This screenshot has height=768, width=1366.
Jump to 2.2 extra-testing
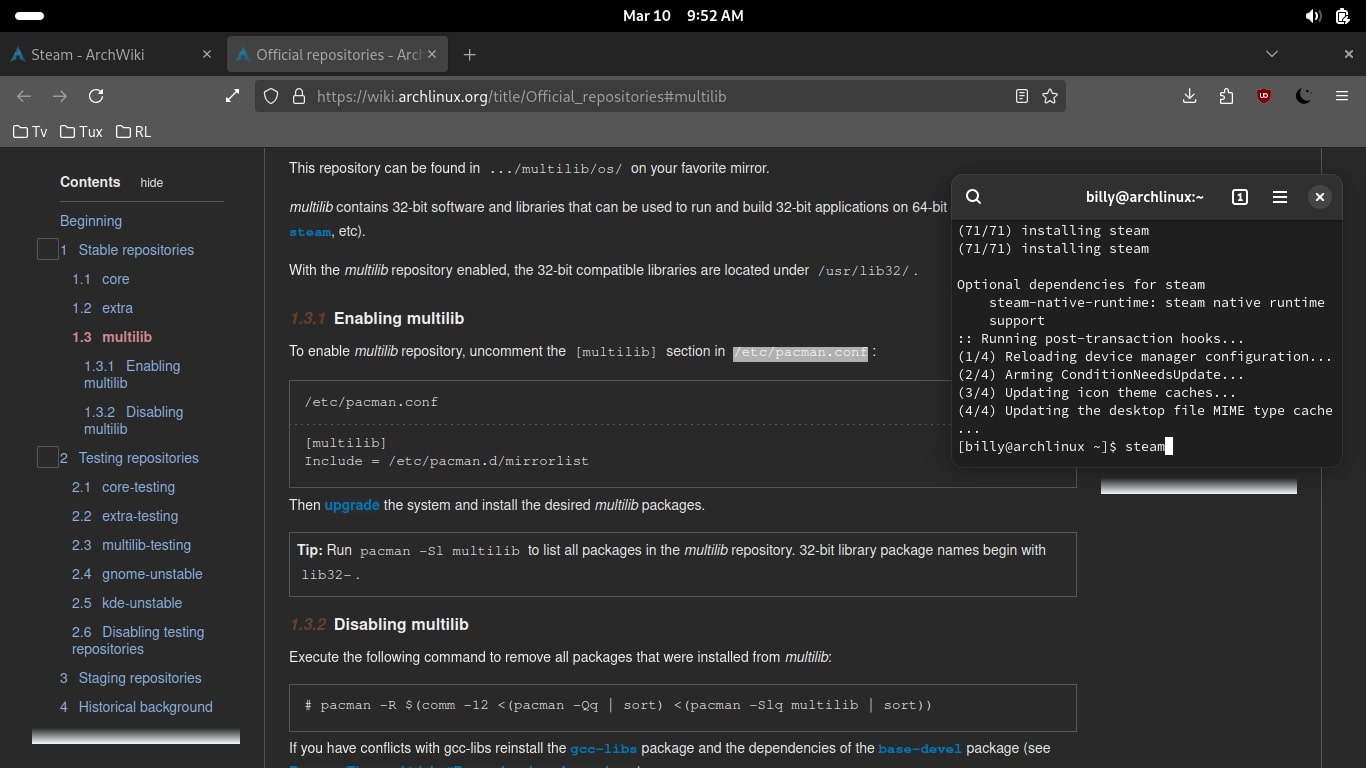pos(125,516)
